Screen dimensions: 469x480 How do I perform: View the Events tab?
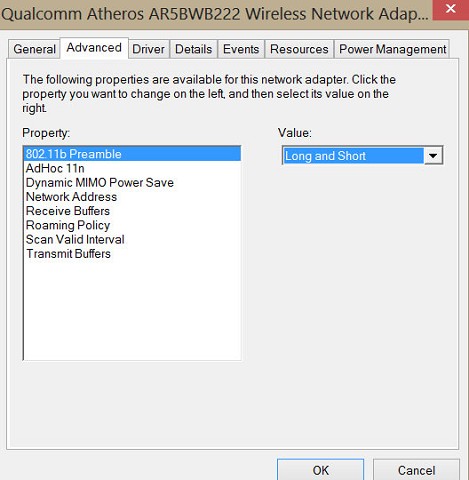[241, 49]
